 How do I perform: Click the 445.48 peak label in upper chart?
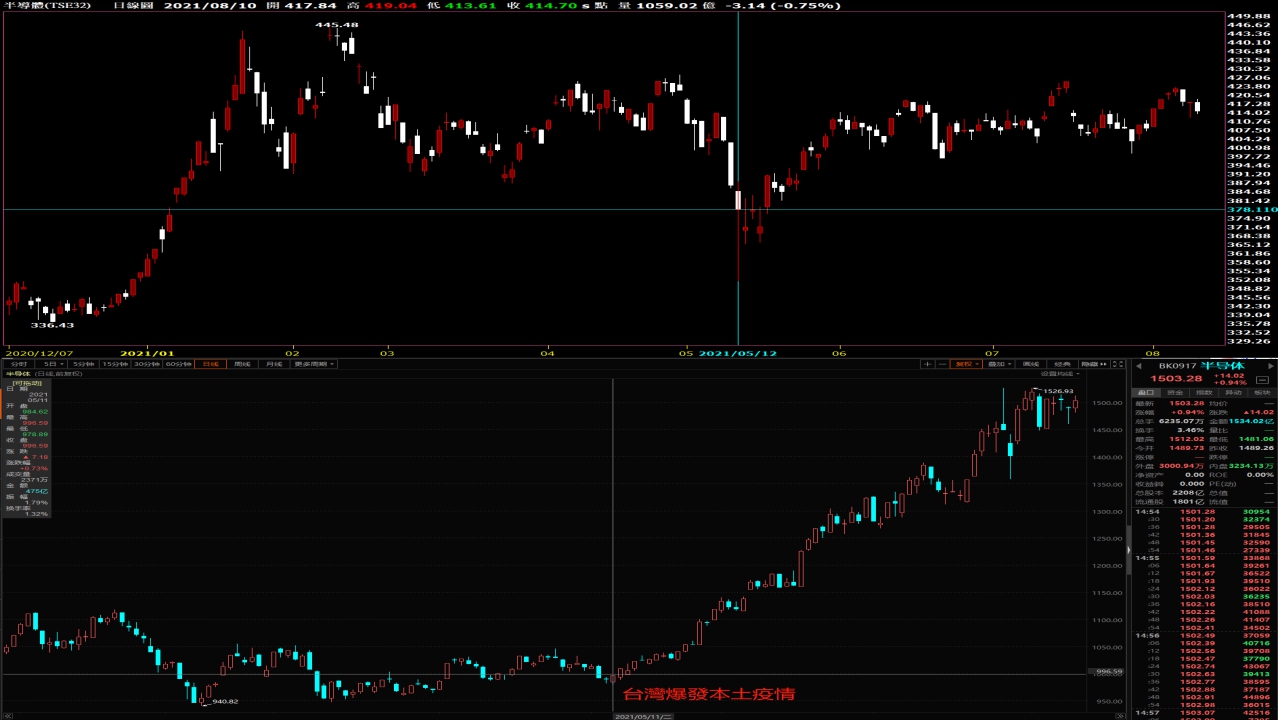(336, 25)
